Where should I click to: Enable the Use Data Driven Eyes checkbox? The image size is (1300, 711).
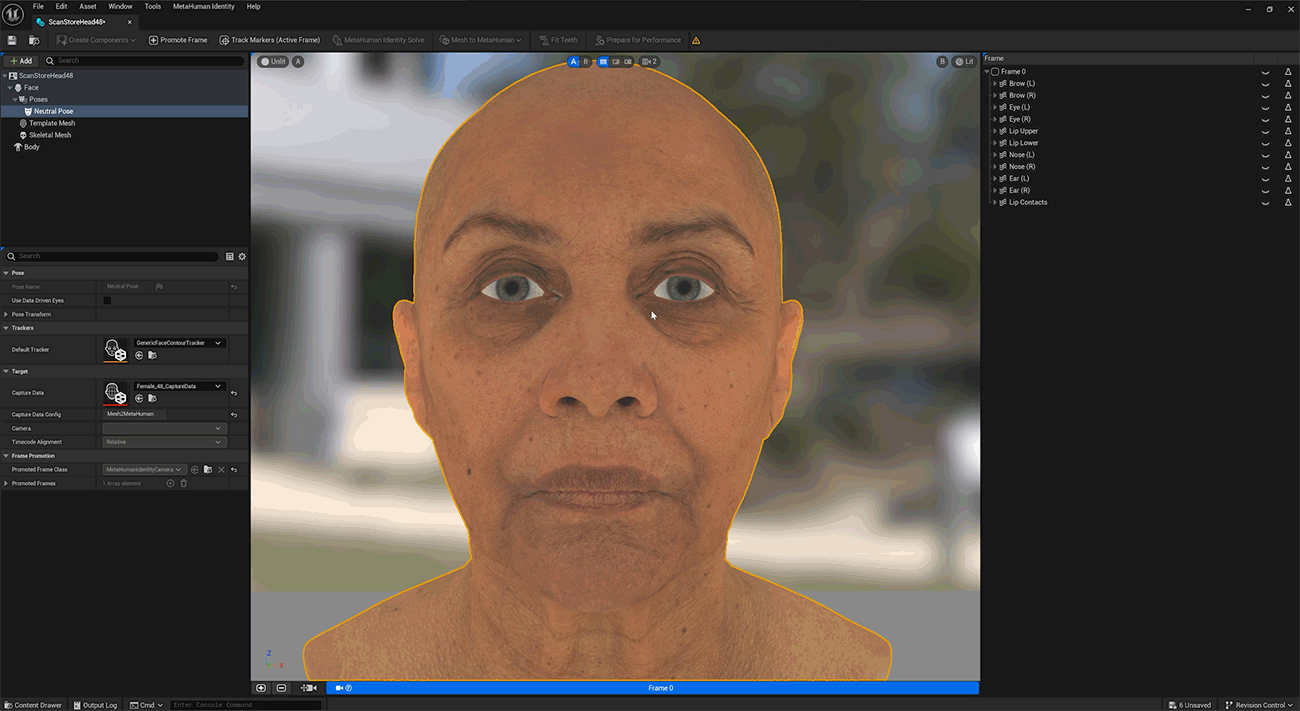pyautogui.click(x=107, y=300)
